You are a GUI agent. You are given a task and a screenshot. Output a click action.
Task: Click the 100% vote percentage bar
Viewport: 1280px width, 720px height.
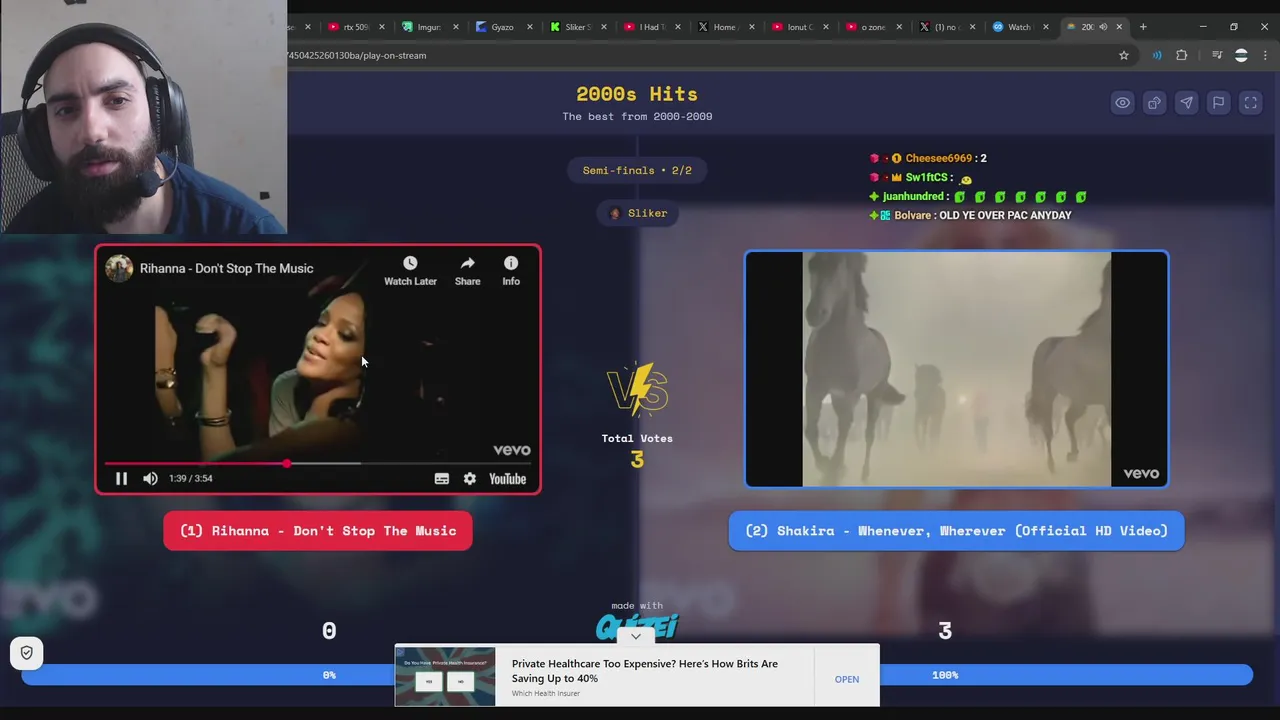(945, 675)
